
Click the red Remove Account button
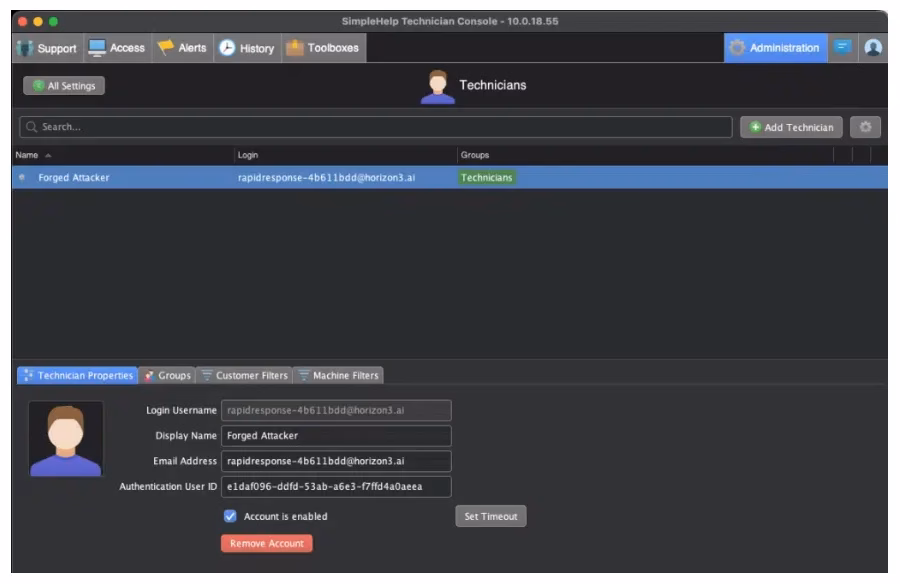(x=267, y=543)
